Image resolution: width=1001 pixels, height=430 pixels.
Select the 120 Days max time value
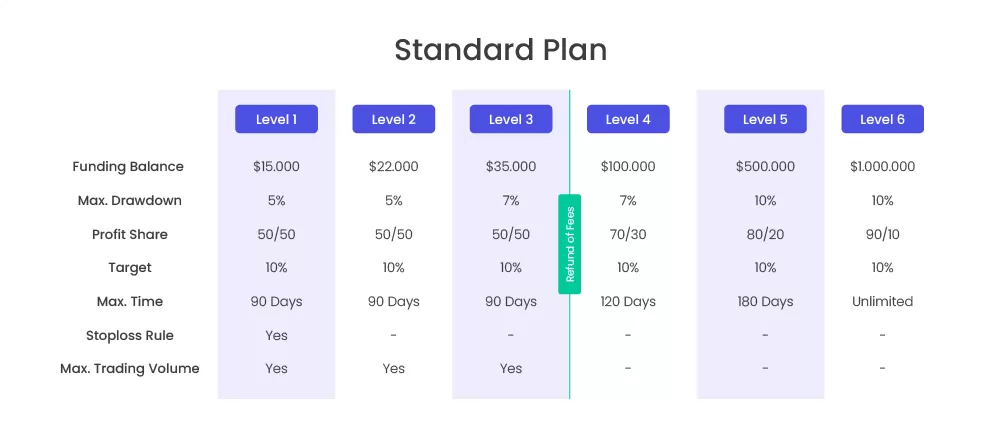[628, 302]
